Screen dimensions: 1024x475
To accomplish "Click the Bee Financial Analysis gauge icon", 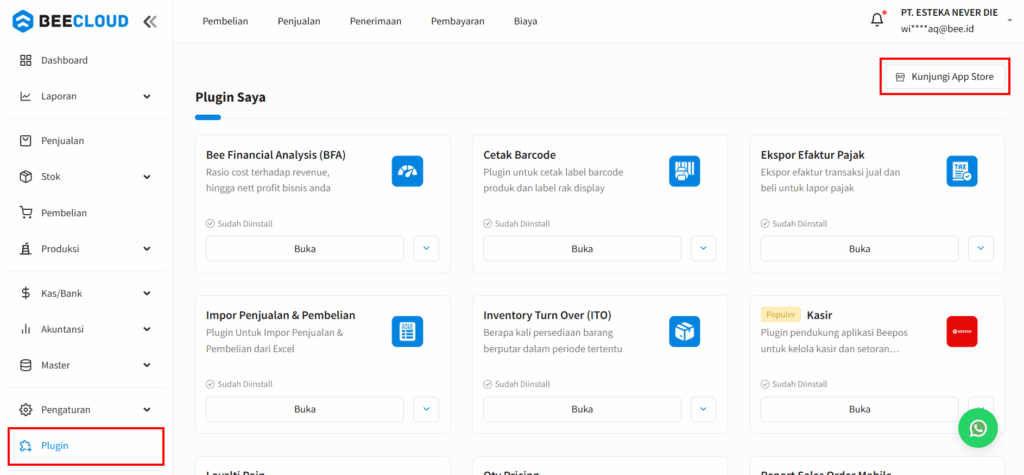I will click(x=408, y=171).
